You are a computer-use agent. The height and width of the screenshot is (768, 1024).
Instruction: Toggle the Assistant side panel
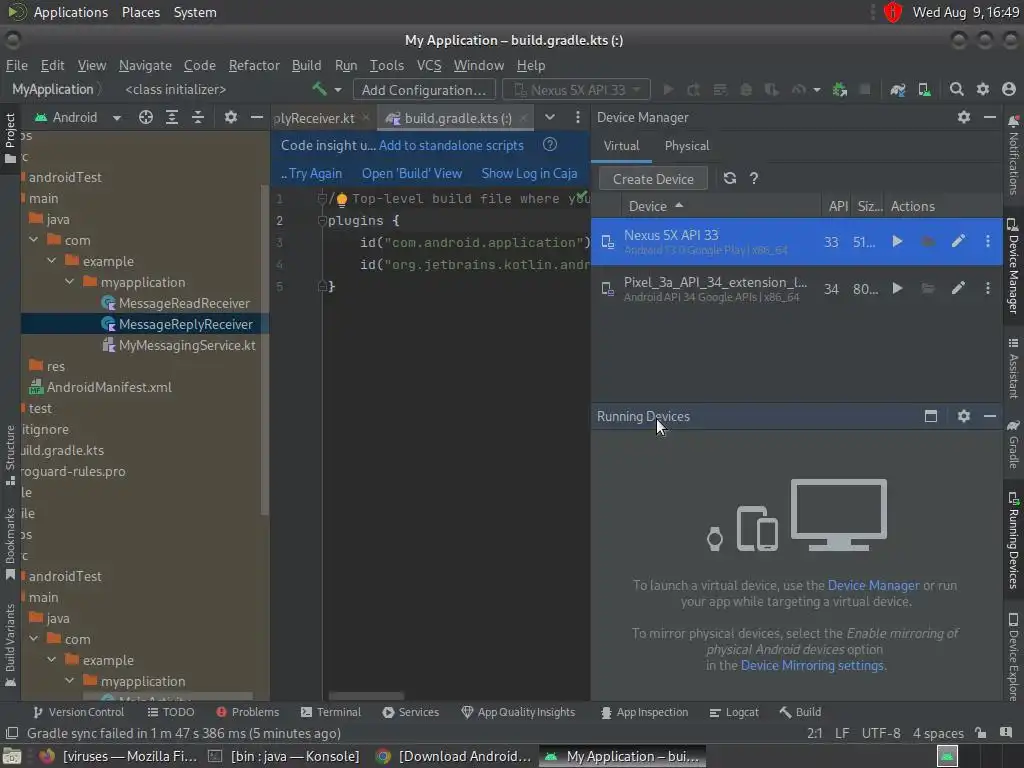coord(1014,368)
